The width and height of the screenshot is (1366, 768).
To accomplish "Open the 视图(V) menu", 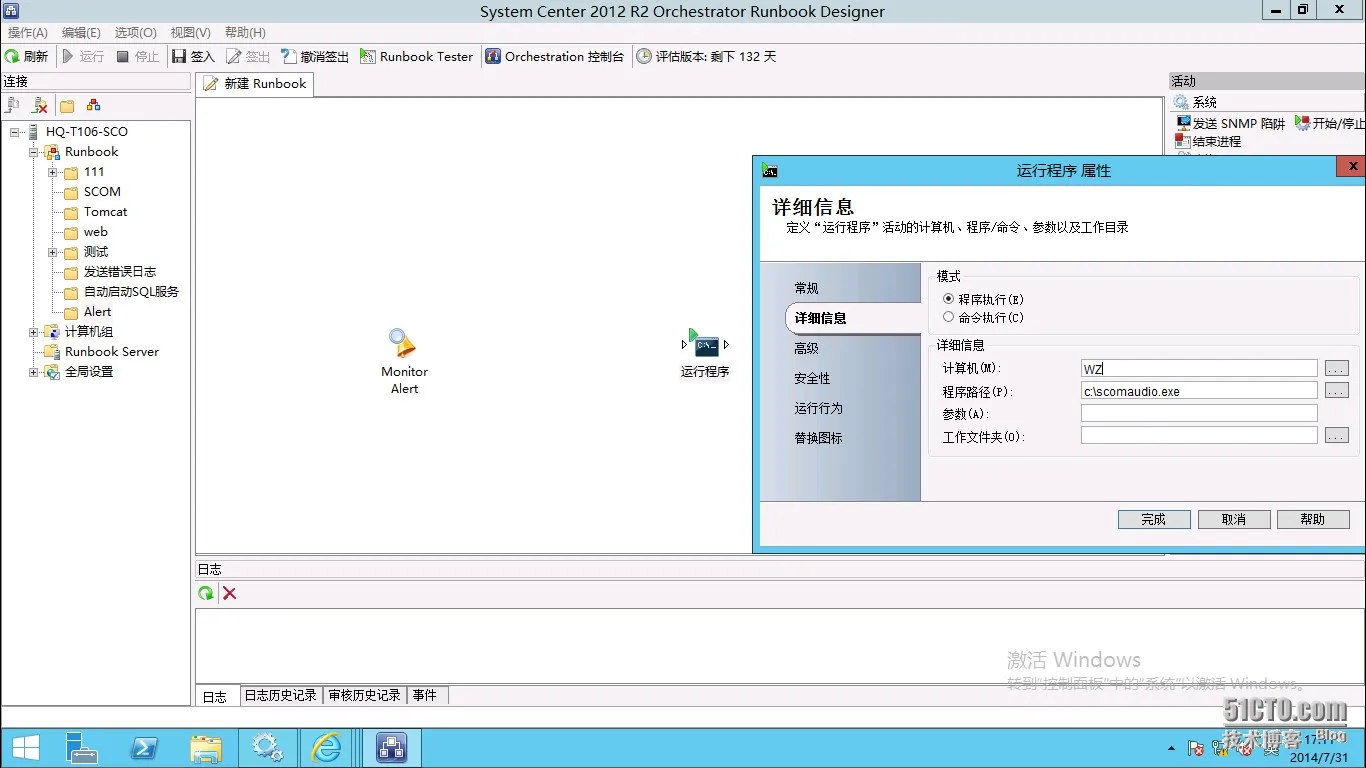I will pyautogui.click(x=190, y=33).
